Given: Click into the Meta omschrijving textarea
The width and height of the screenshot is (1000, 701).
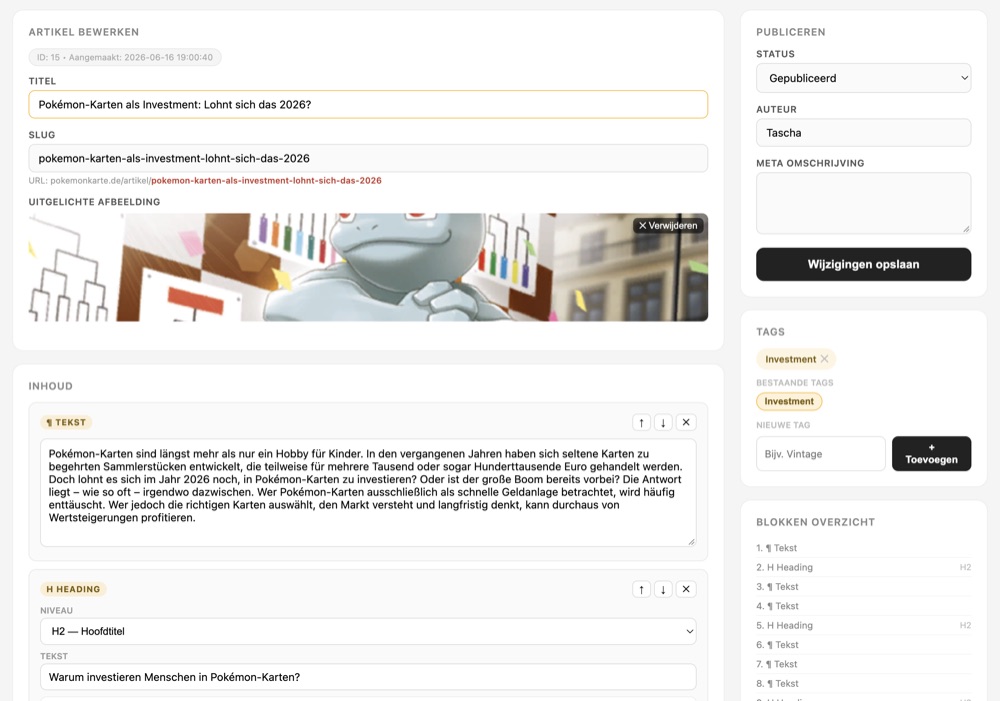Looking at the screenshot, I should (864, 203).
